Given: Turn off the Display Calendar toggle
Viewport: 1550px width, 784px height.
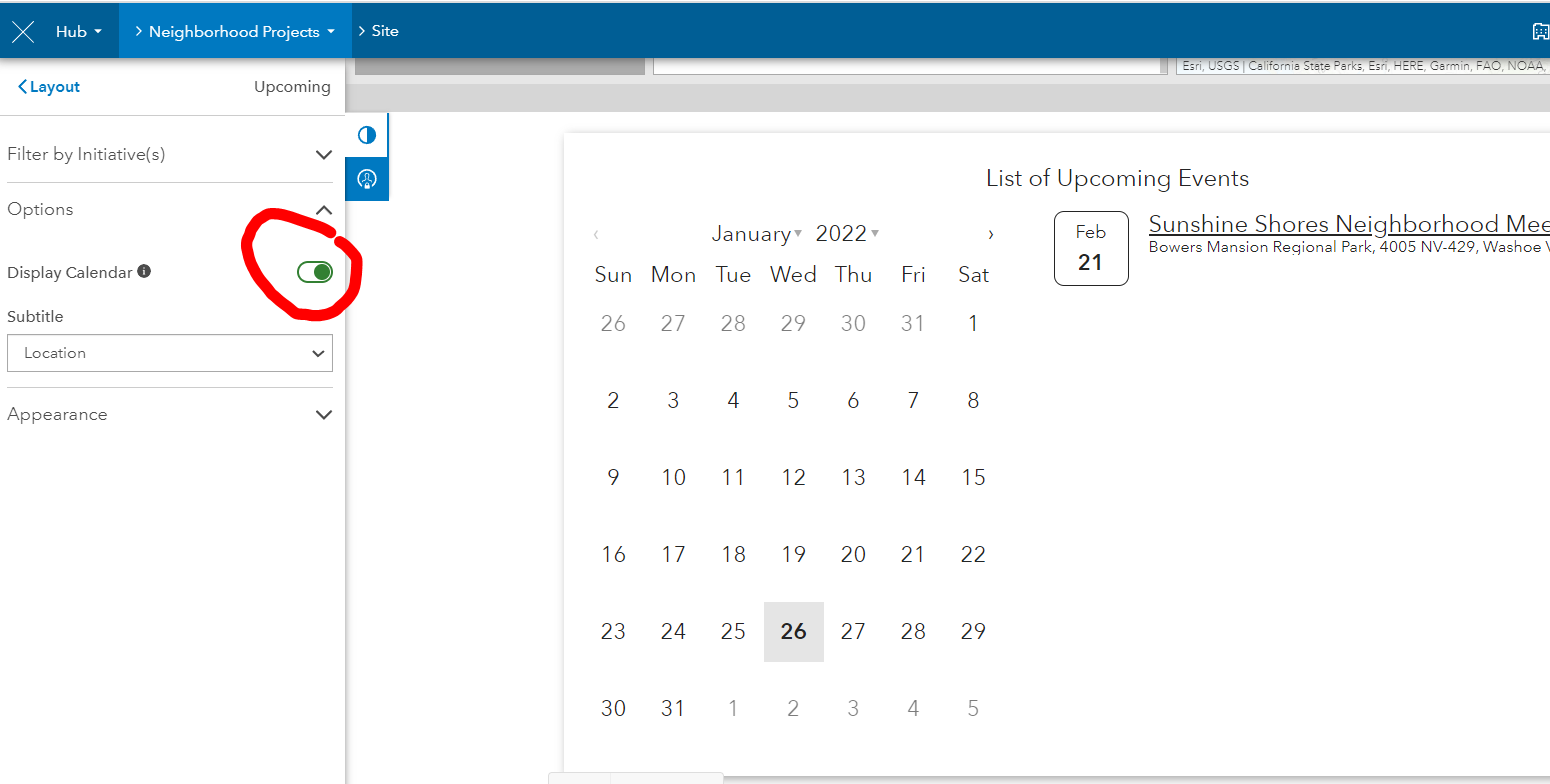Looking at the screenshot, I should click(x=315, y=272).
